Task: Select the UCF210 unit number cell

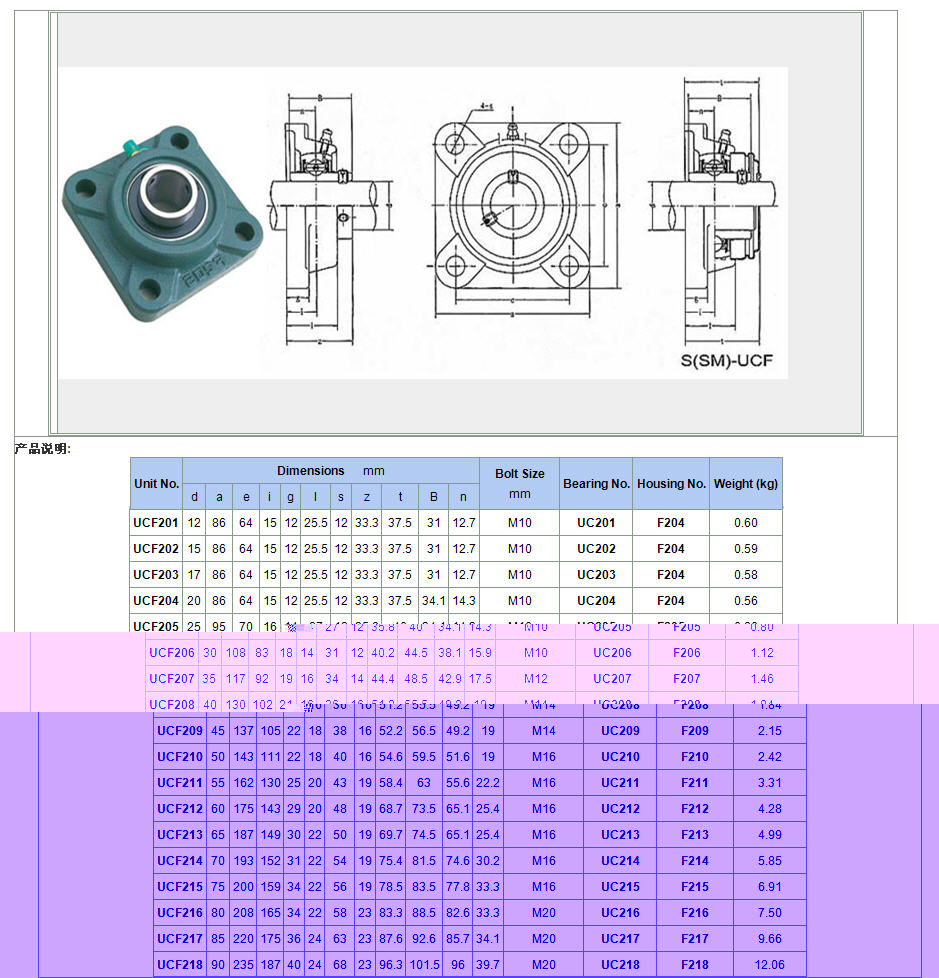Action: pos(180,757)
